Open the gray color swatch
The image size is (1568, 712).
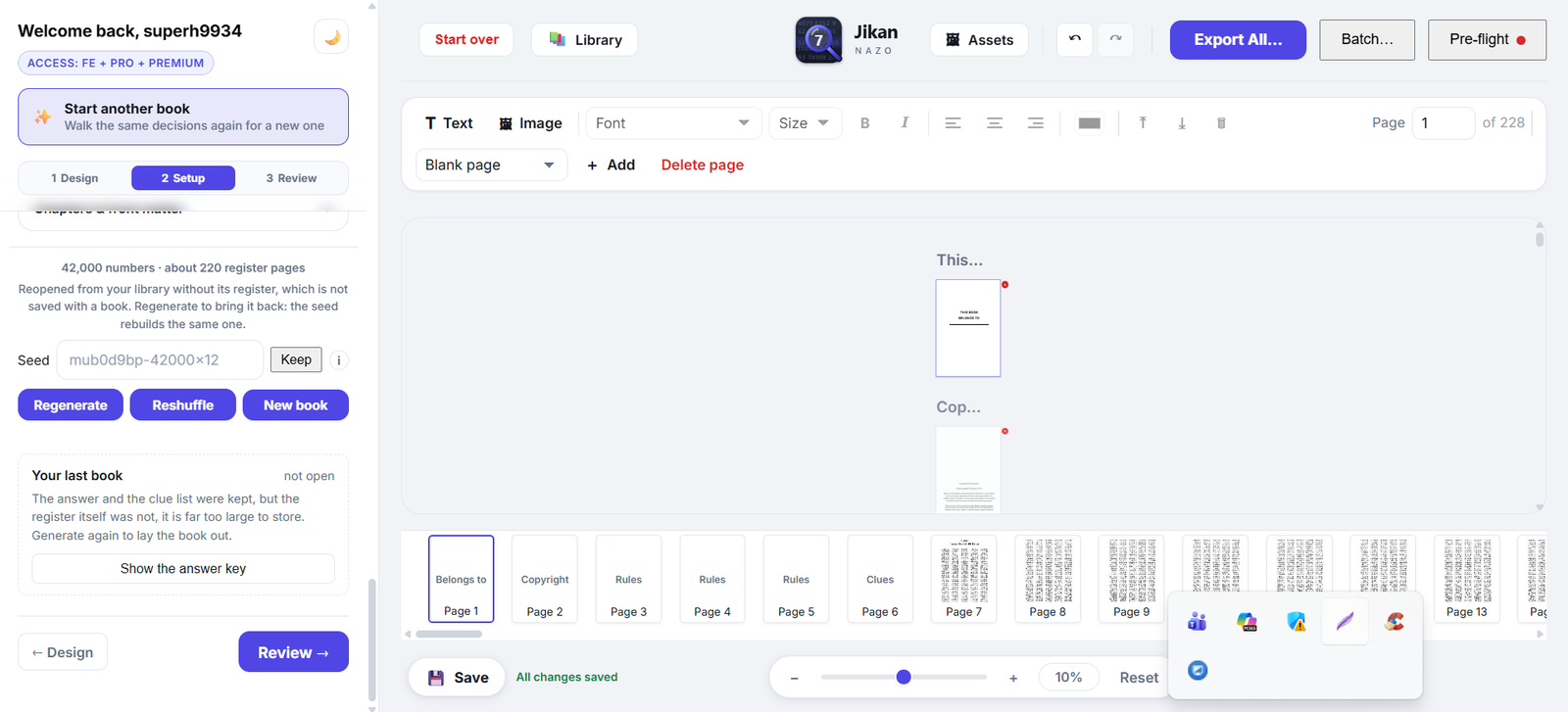(1089, 123)
